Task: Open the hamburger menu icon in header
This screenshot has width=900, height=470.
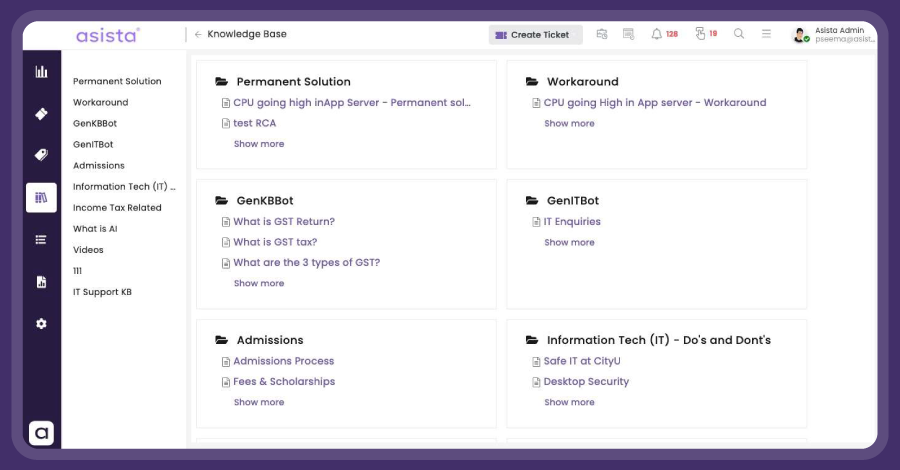Action: tap(766, 34)
